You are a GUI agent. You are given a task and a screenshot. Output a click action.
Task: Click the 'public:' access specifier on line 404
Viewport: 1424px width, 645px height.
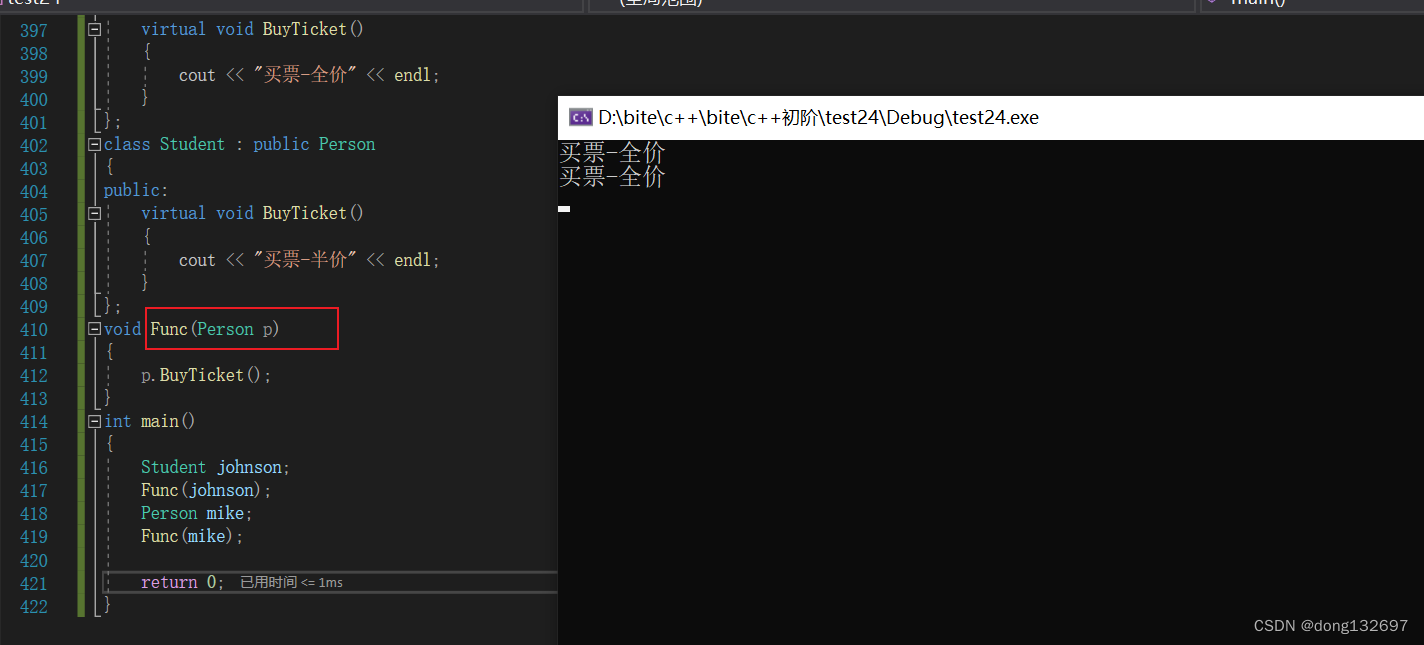coord(136,191)
